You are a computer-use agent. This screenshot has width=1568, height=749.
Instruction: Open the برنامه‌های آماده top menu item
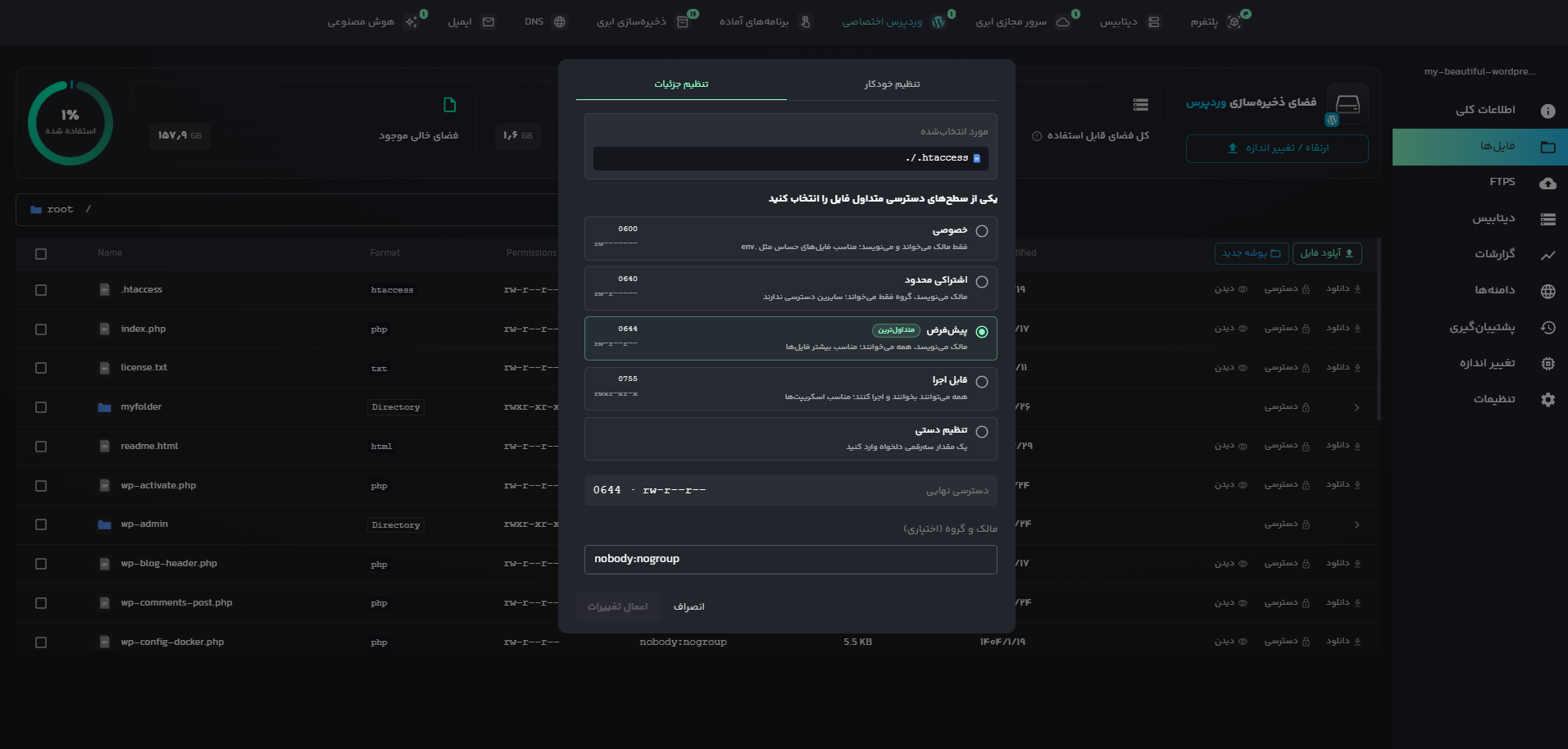tap(765, 21)
